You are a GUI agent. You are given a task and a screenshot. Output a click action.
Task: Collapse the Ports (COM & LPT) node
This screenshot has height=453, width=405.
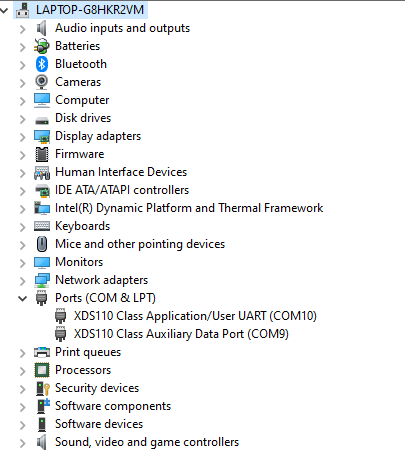(x=22, y=298)
